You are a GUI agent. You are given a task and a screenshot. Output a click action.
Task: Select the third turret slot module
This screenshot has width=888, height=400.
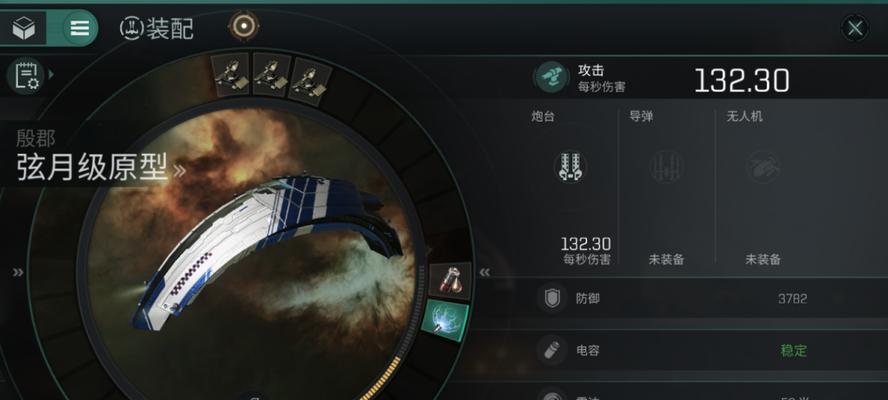(309, 82)
